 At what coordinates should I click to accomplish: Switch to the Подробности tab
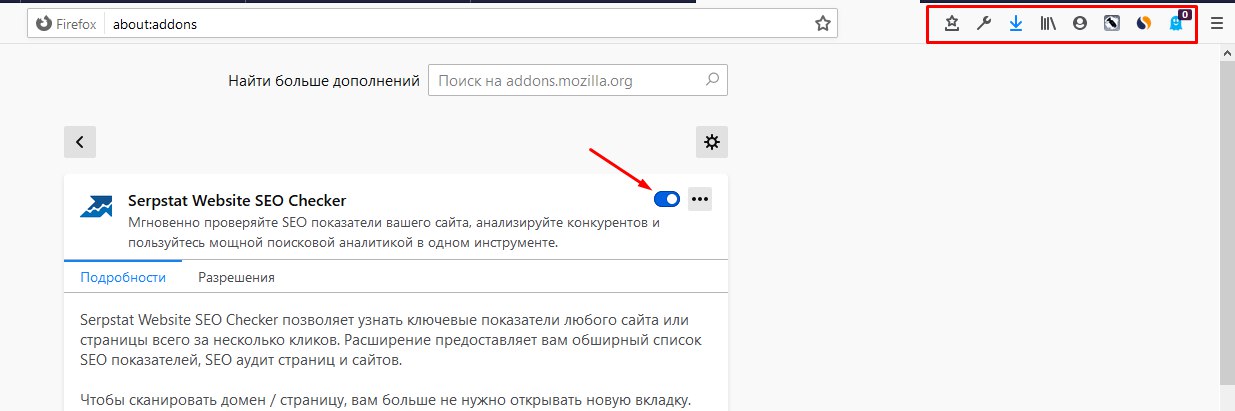123,277
